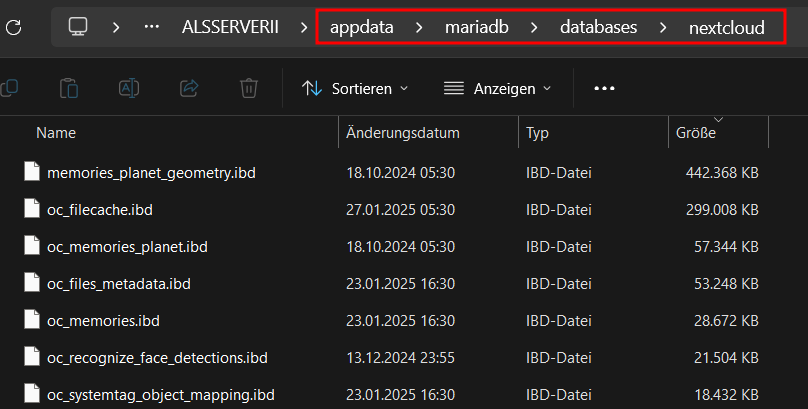The width and height of the screenshot is (808, 409).
Task: Click the rename icon in toolbar
Action: click(x=129, y=88)
